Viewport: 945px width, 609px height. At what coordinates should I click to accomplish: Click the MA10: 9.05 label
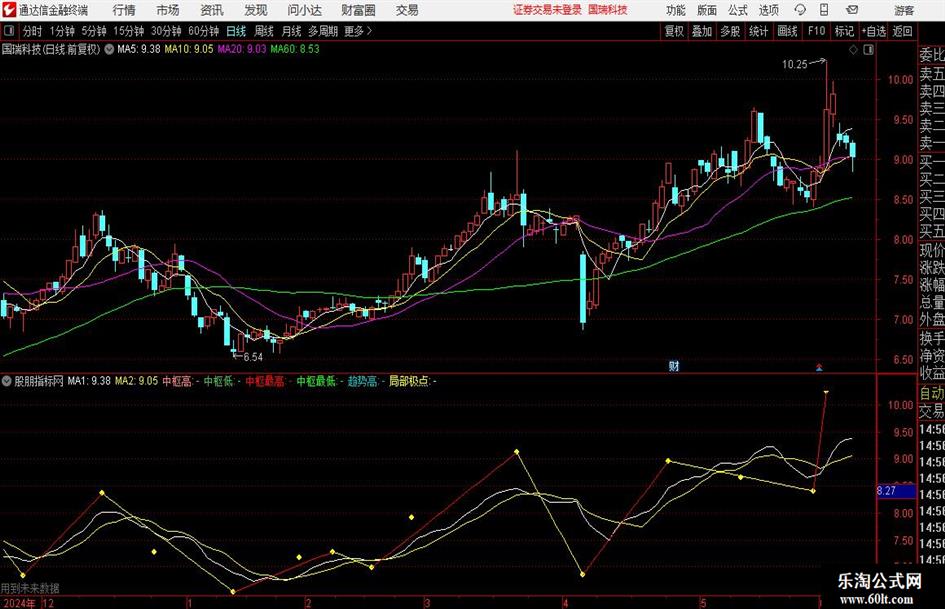coord(189,49)
